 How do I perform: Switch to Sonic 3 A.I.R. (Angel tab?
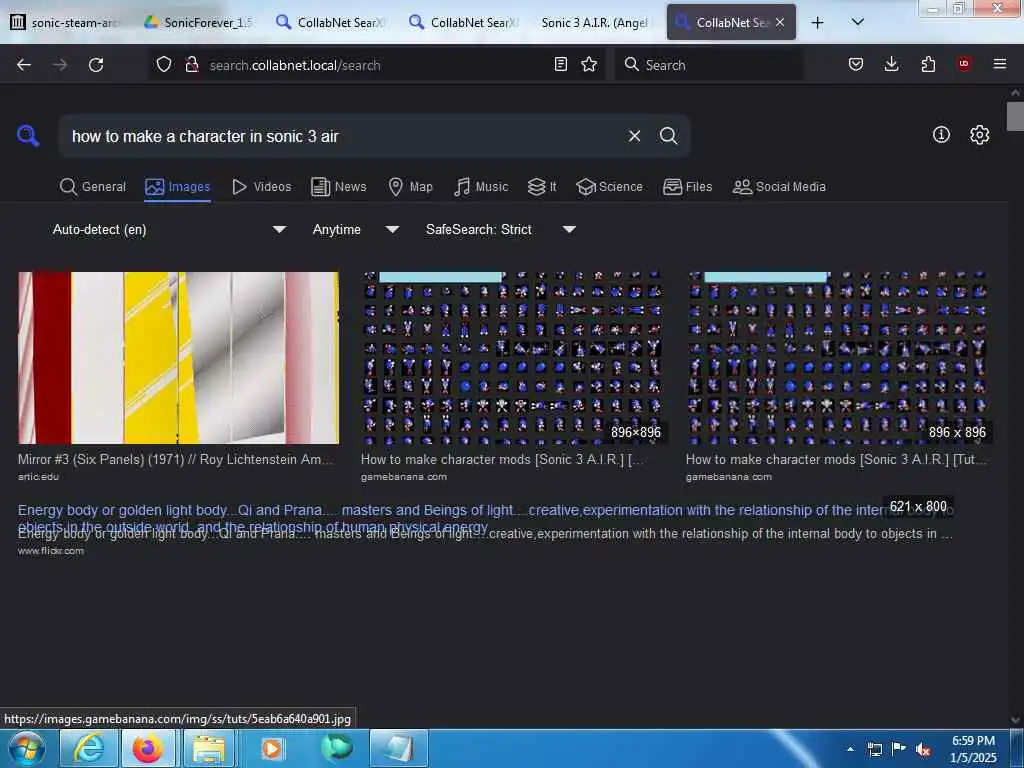(x=594, y=23)
